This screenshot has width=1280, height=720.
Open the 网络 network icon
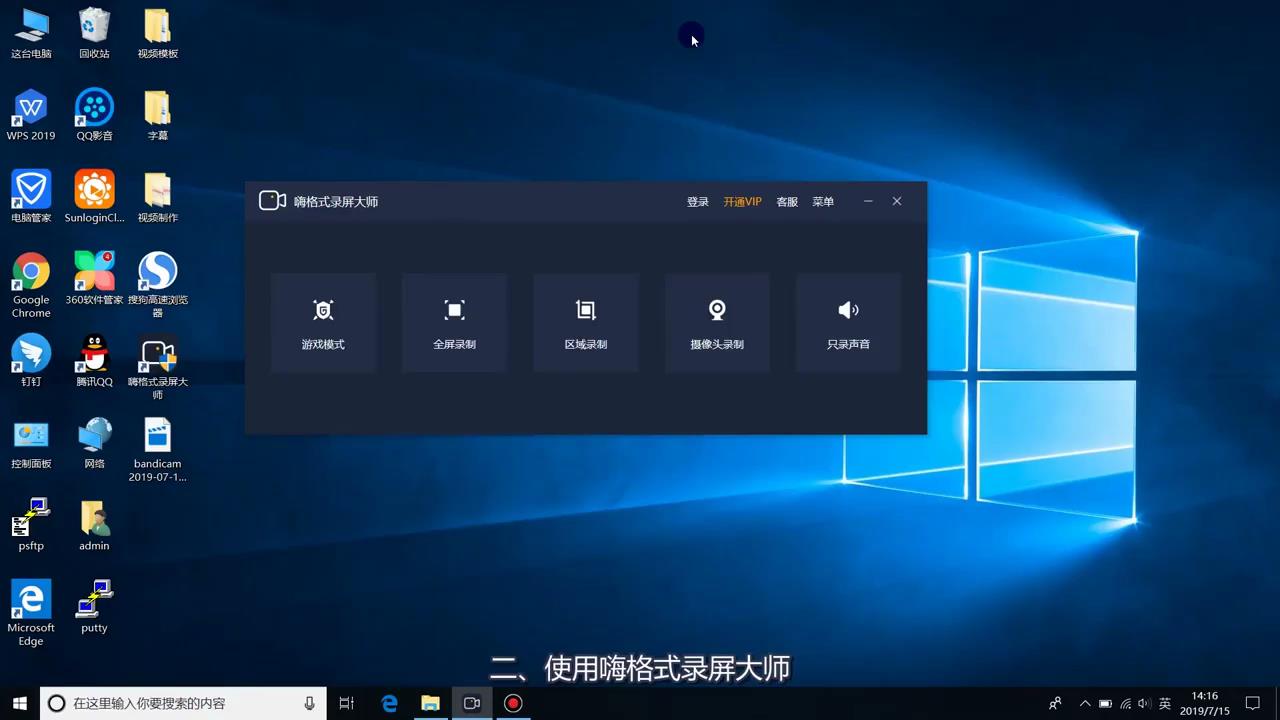[x=94, y=443]
